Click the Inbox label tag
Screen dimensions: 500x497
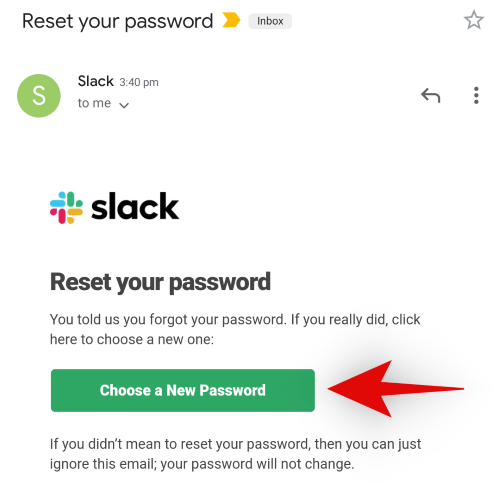[270, 21]
